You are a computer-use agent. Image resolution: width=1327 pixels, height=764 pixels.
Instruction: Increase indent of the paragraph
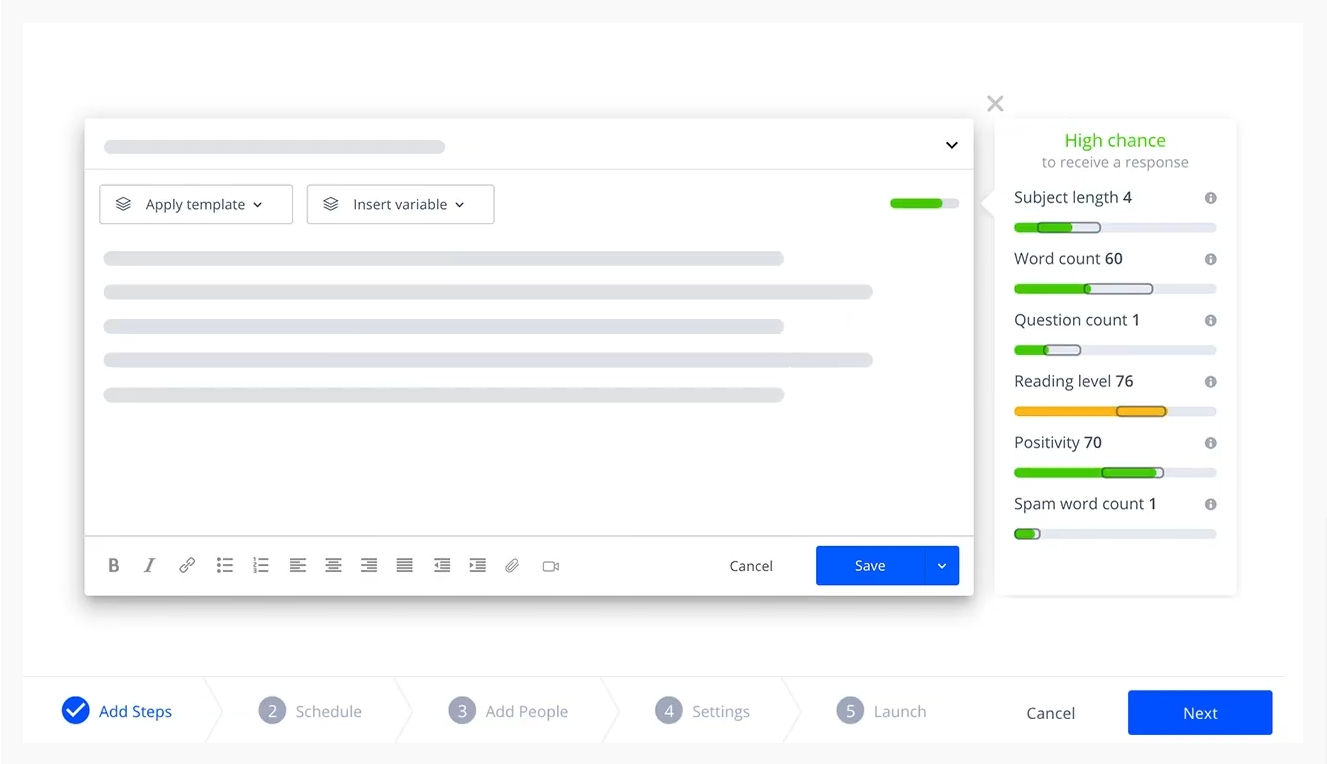[x=478, y=566]
